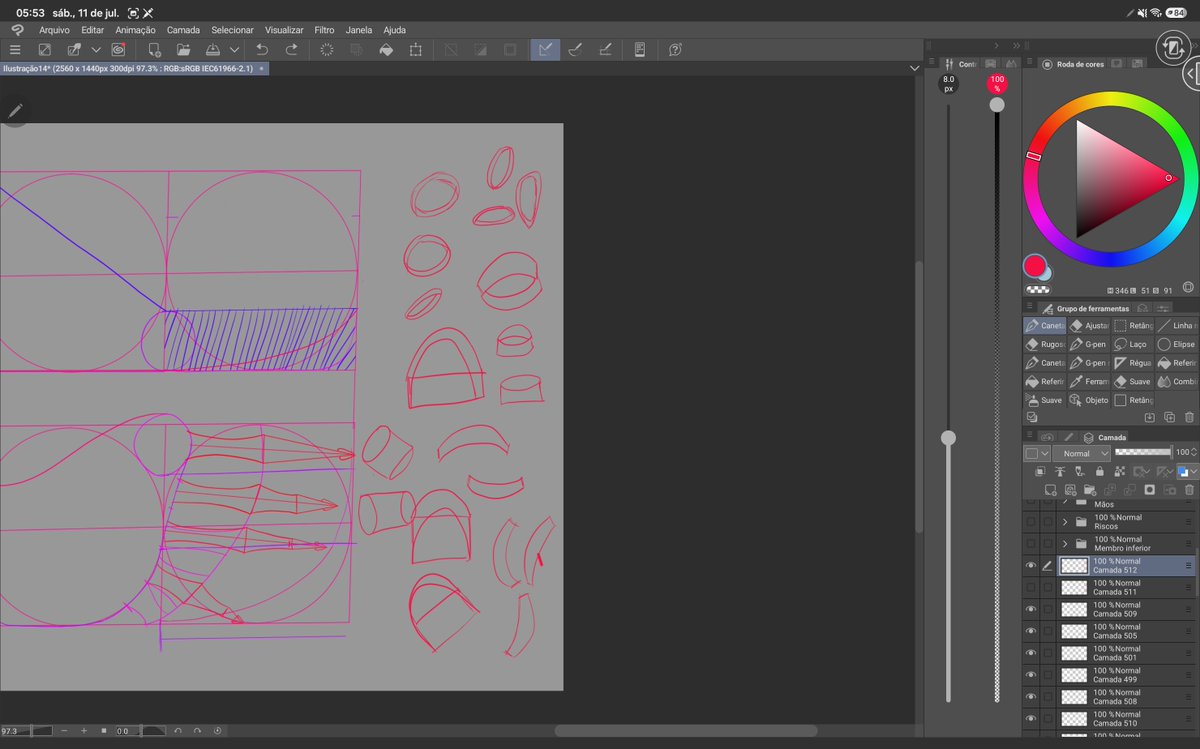
Task: Select the Ilustração14 canvas tab
Action: tap(128, 68)
